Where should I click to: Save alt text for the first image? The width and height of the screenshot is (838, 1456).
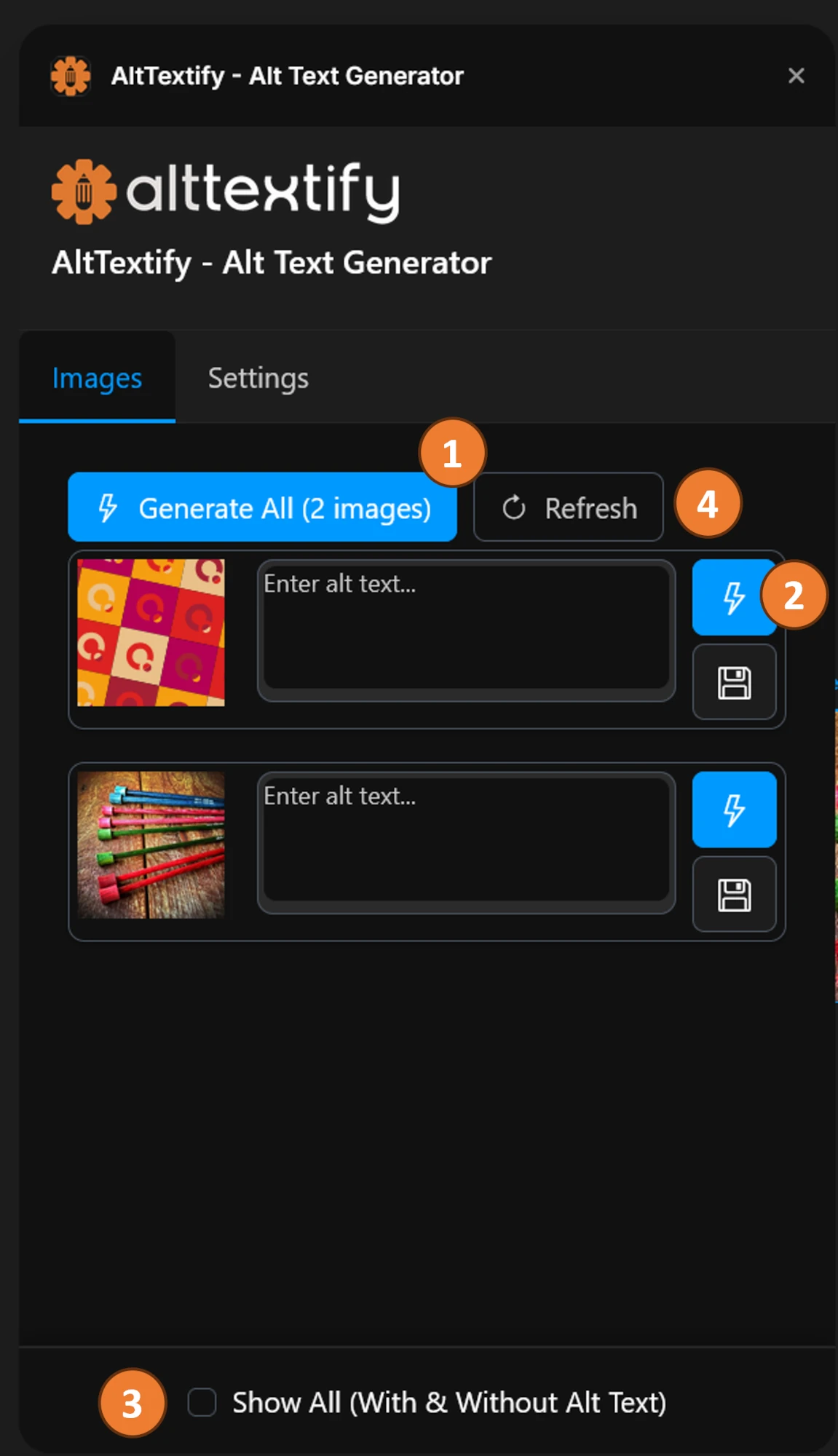tap(732, 682)
